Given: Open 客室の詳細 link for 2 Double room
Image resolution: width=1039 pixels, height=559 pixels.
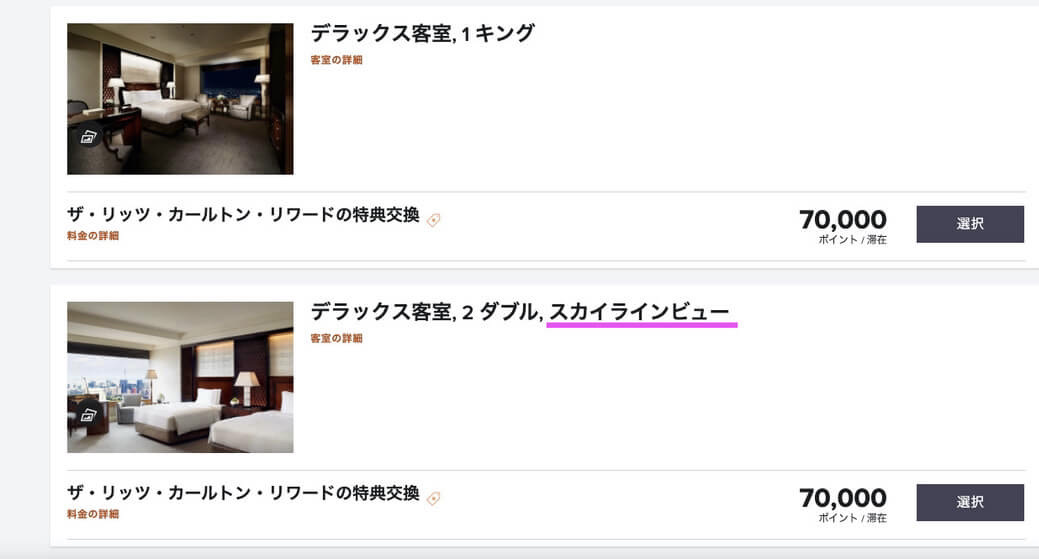Looking at the screenshot, I should tap(337, 338).
